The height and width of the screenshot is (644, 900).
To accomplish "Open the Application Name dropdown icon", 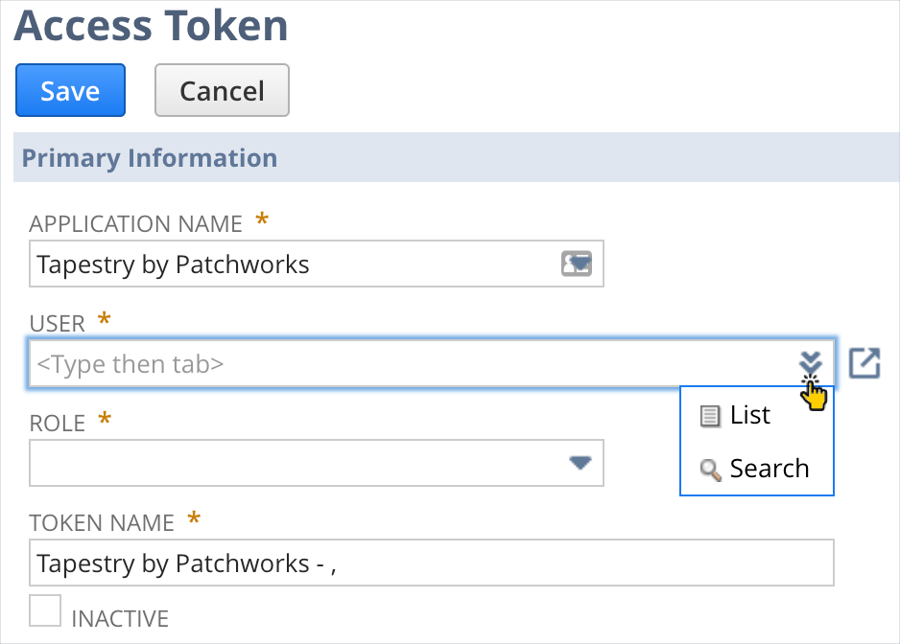I will (x=576, y=264).
